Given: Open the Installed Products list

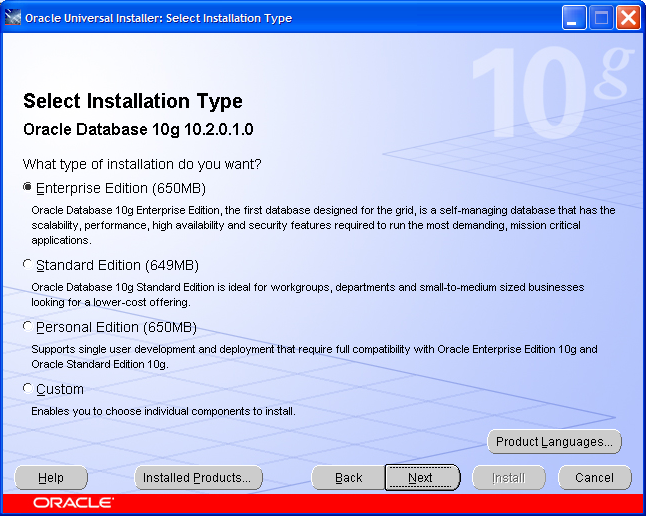Looking at the screenshot, I should tap(199, 478).
